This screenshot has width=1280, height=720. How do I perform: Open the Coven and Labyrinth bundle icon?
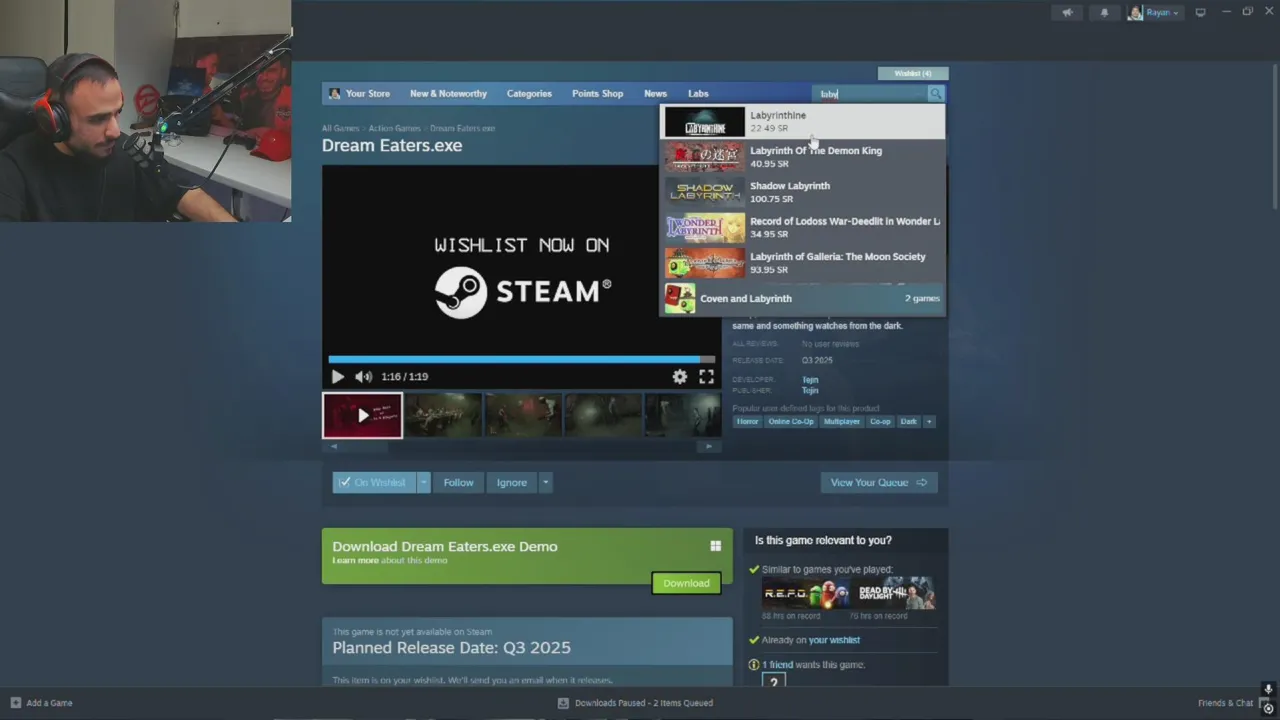[x=680, y=299]
